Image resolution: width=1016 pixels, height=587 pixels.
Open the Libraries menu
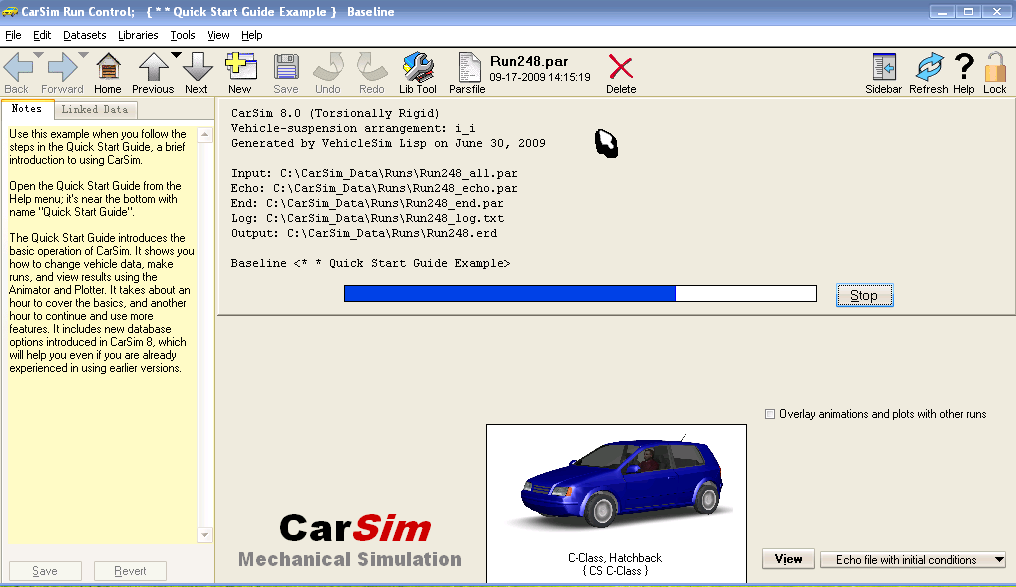[x=138, y=35]
